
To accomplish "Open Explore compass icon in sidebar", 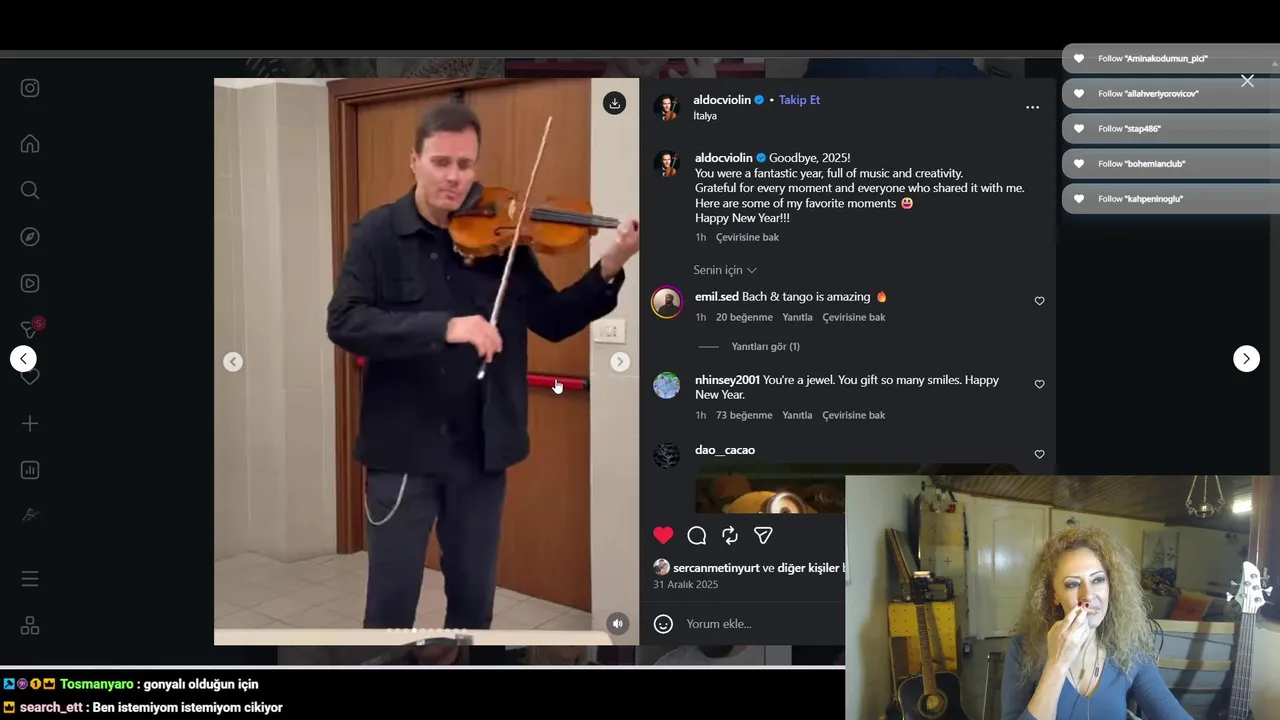I will (x=30, y=237).
